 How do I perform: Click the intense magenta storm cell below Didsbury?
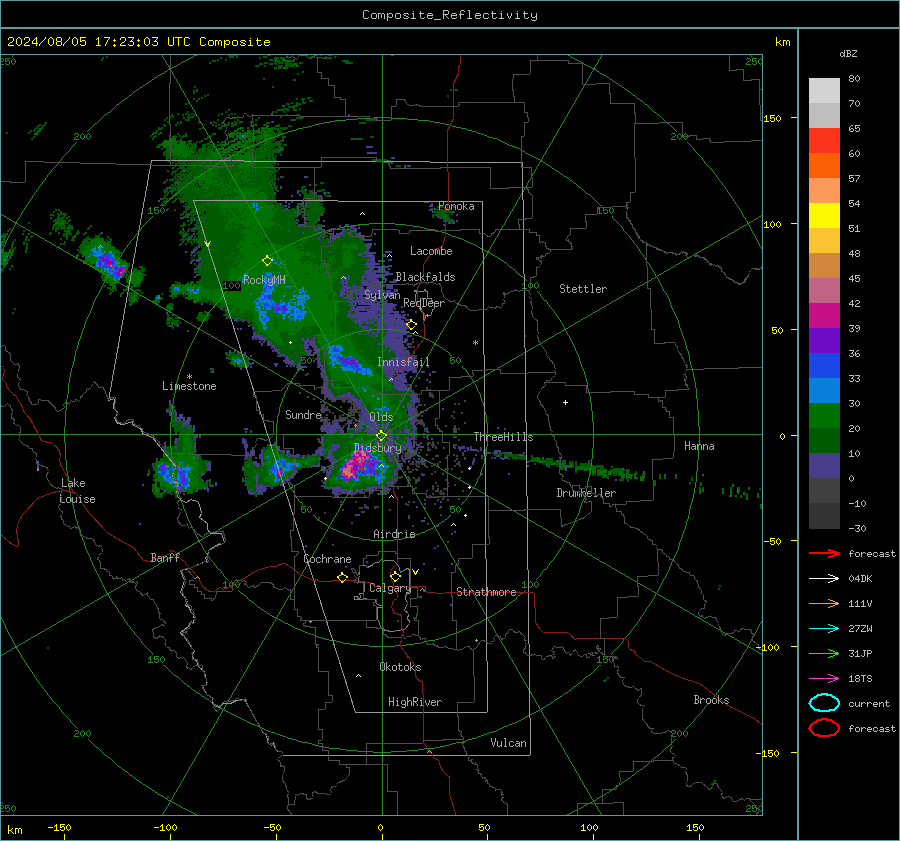pyautogui.click(x=357, y=466)
